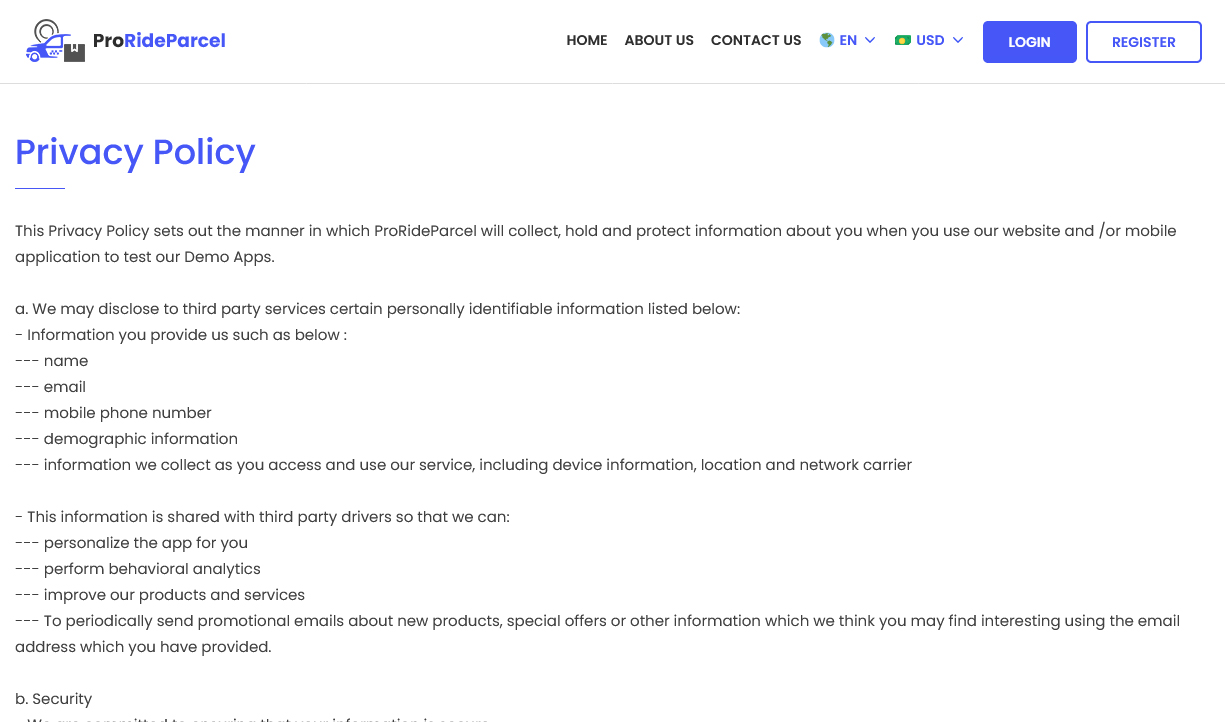Go to the HOME page
The width and height of the screenshot is (1225, 722).
587,40
